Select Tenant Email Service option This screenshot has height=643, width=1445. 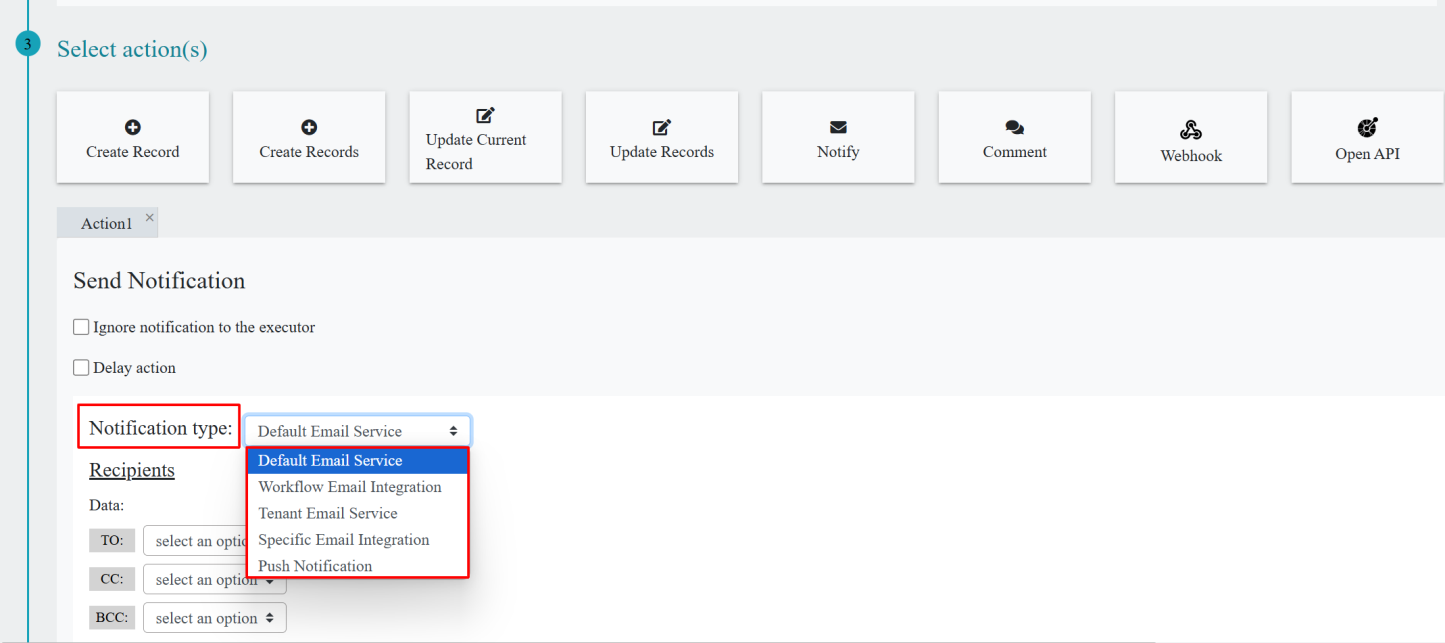click(x=358, y=513)
